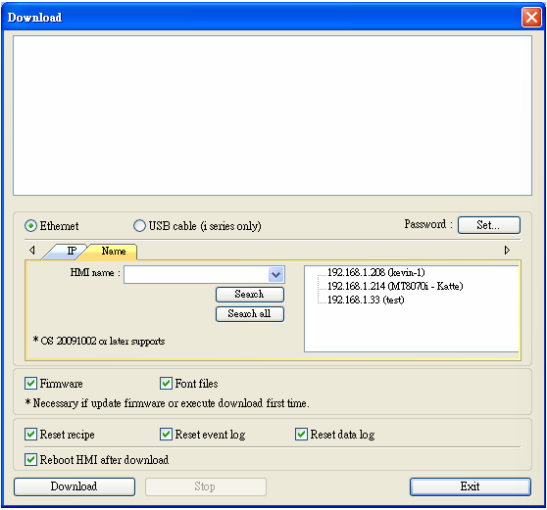Select the Ethernet radio button
The height and width of the screenshot is (510, 547).
click(31, 226)
